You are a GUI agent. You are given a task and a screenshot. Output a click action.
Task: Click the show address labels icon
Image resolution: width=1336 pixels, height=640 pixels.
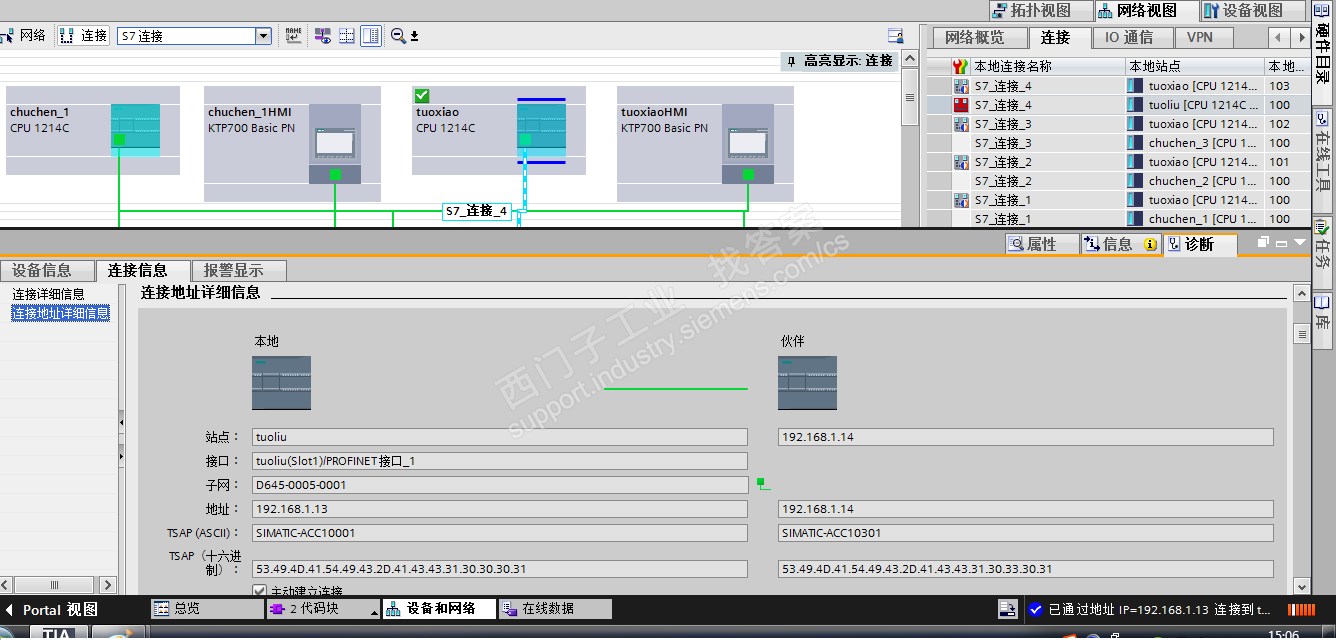[323, 36]
